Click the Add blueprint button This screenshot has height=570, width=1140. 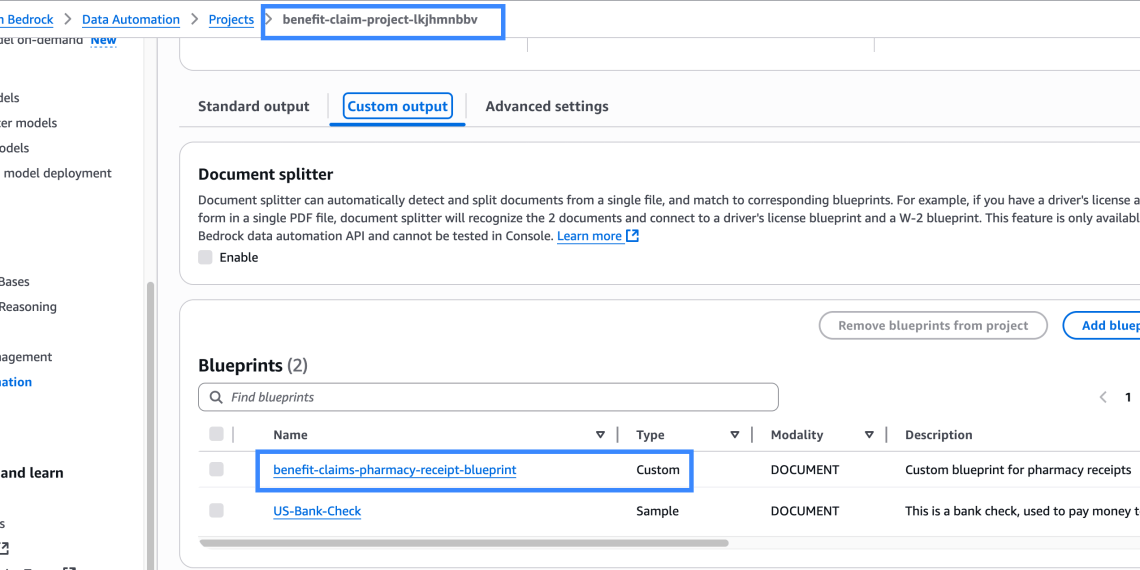coord(1108,325)
